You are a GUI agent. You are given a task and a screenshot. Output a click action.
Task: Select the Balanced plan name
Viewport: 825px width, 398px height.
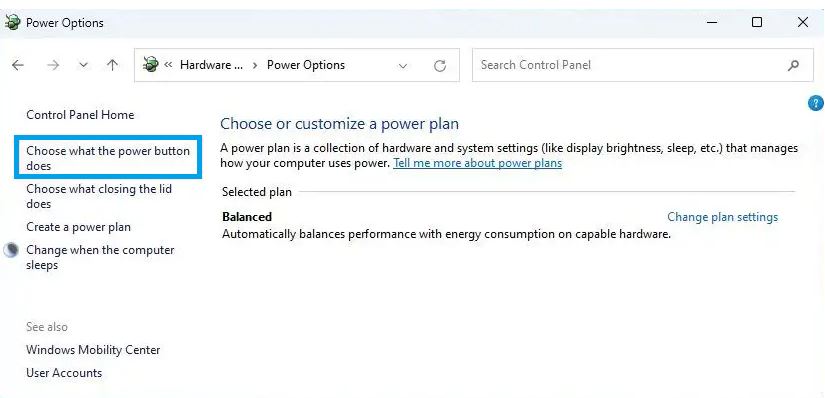pyautogui.click(x=247, y=217)
